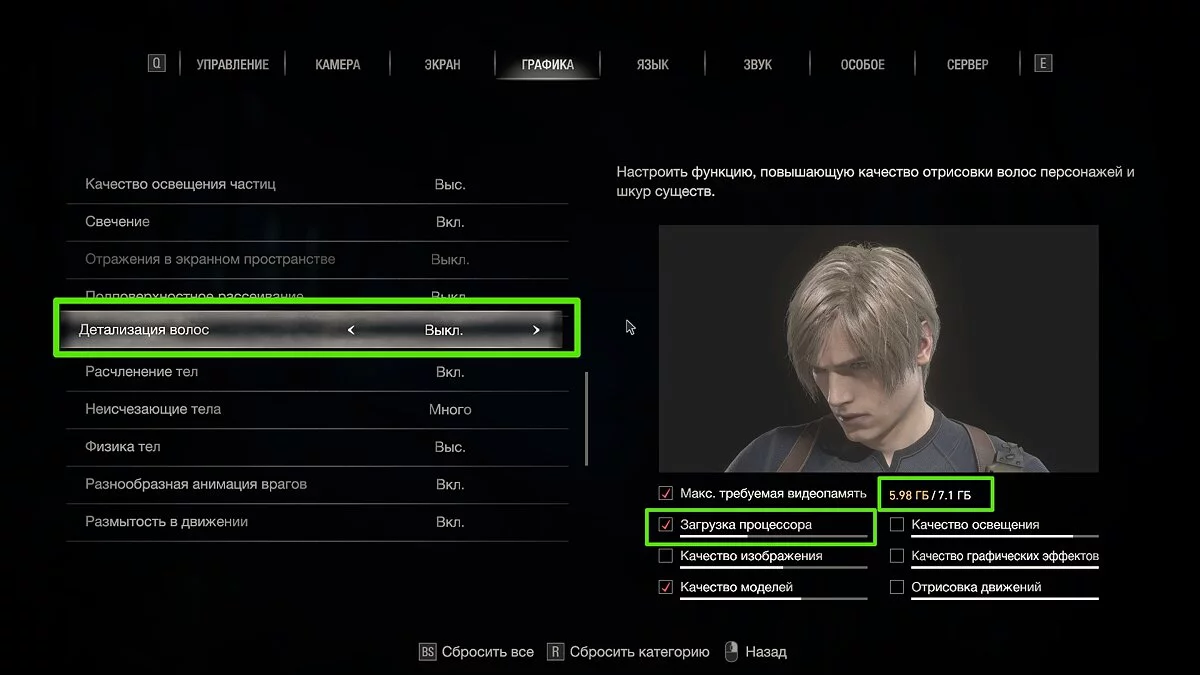
Task: Switch to the Звук tab
Action: point(757,64)
